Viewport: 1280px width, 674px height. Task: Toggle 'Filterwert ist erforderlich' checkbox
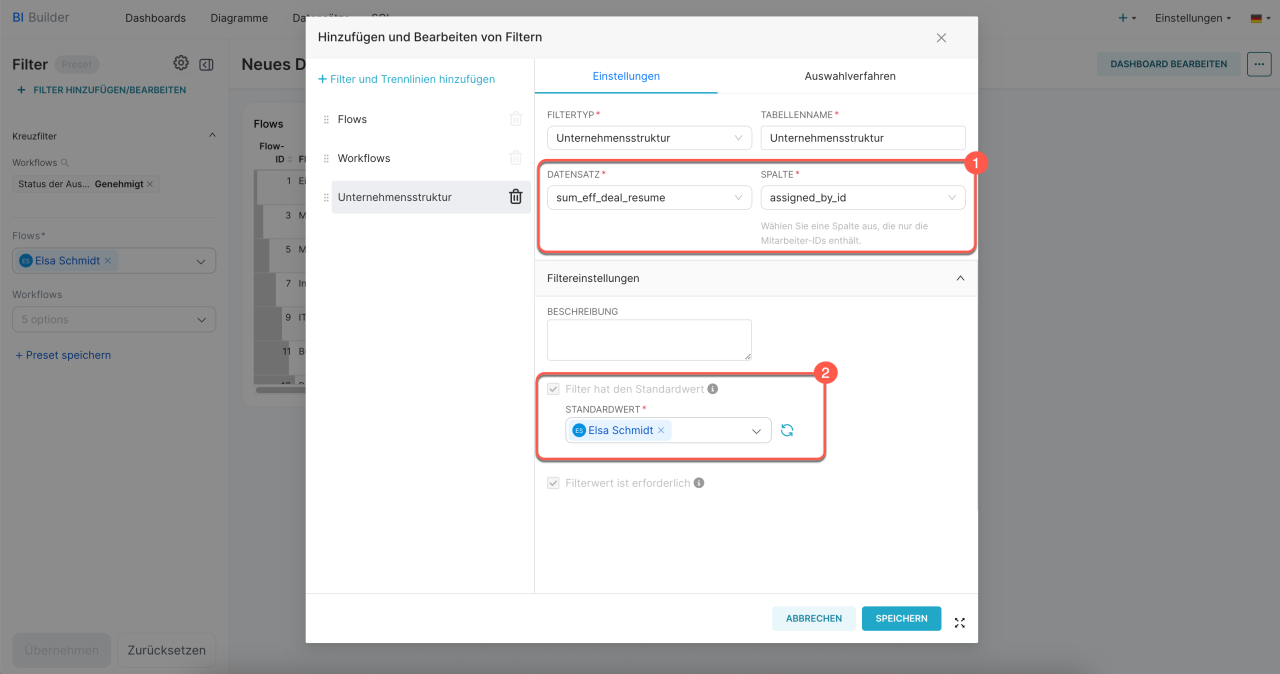(554, 483)
